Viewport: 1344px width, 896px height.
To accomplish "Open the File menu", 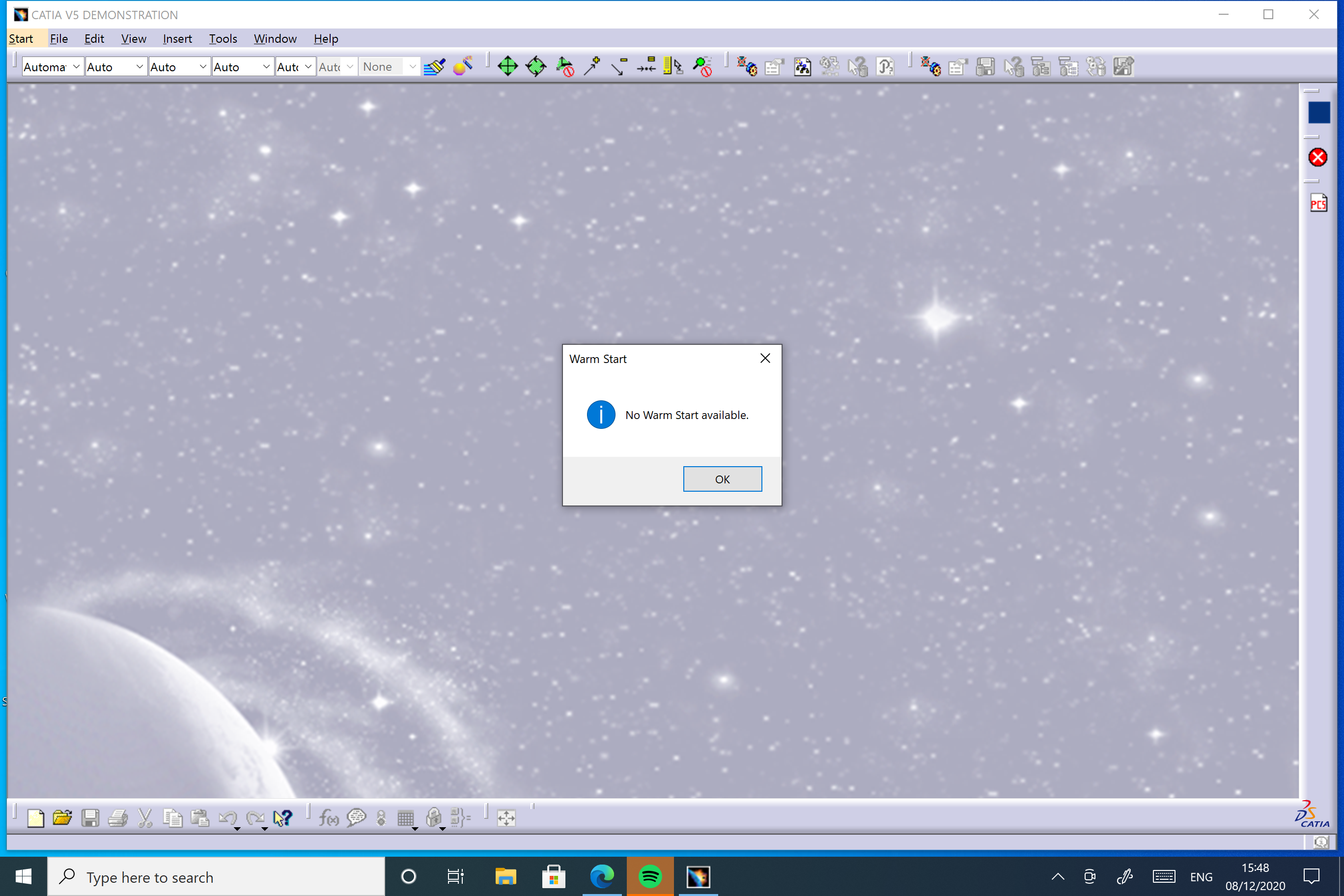I will point(59,38).
